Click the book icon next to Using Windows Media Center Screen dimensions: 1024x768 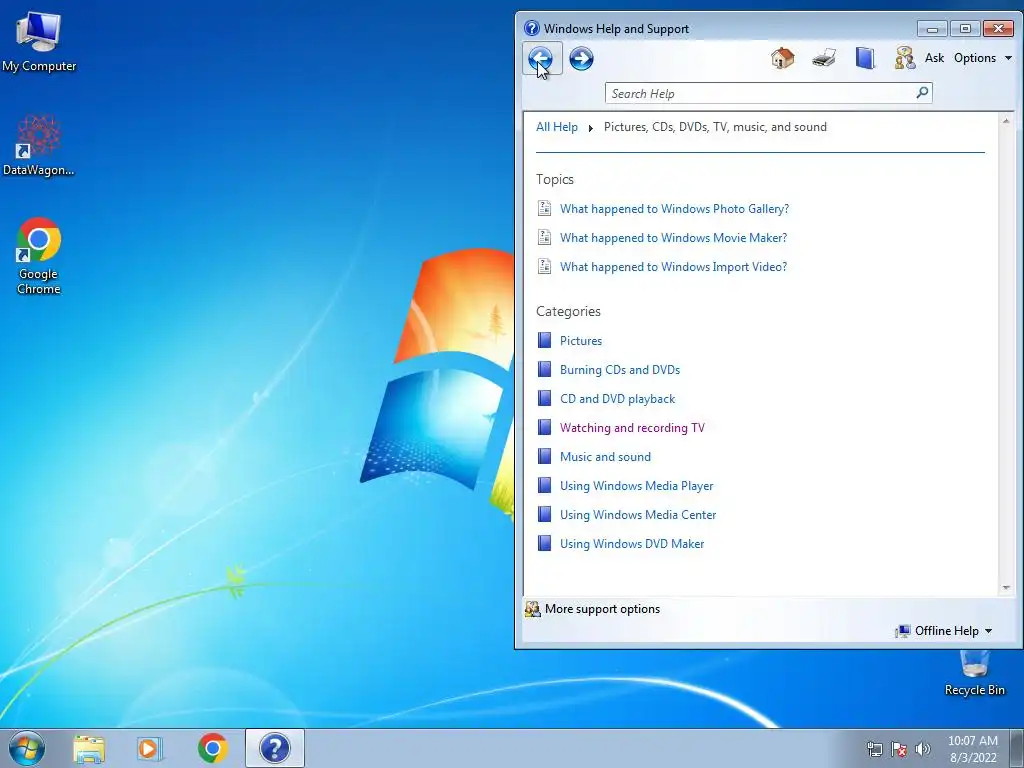(x=544, y=514)
